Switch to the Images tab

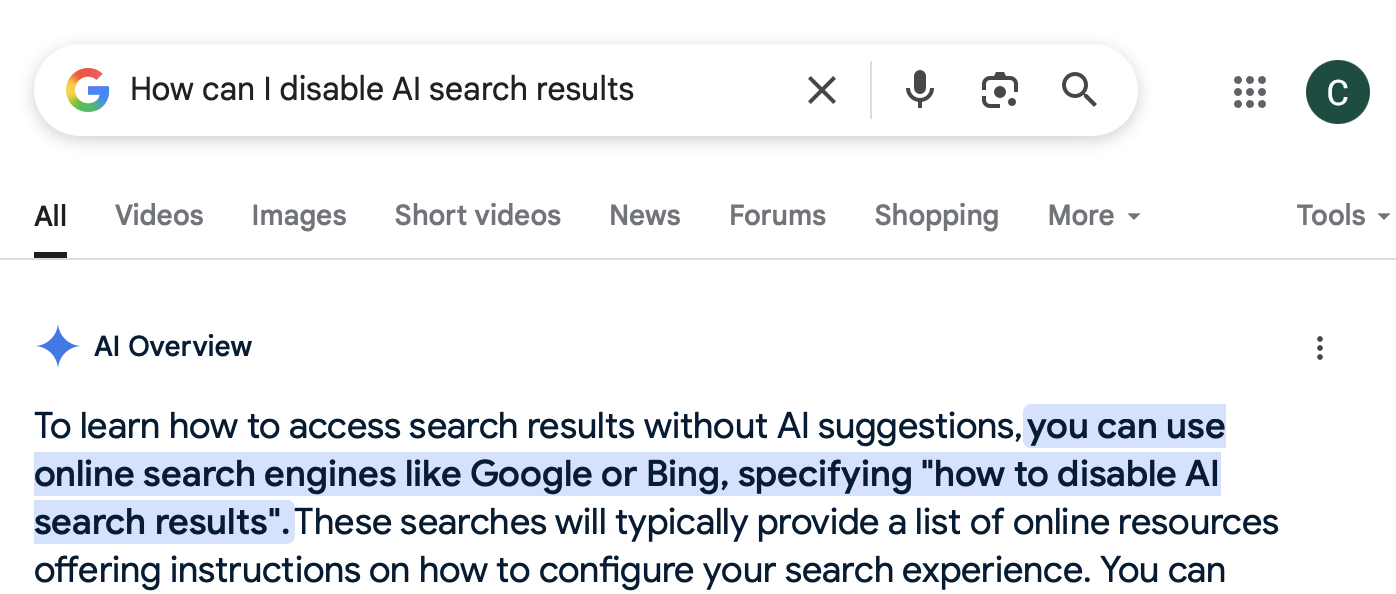click(299, 215)
